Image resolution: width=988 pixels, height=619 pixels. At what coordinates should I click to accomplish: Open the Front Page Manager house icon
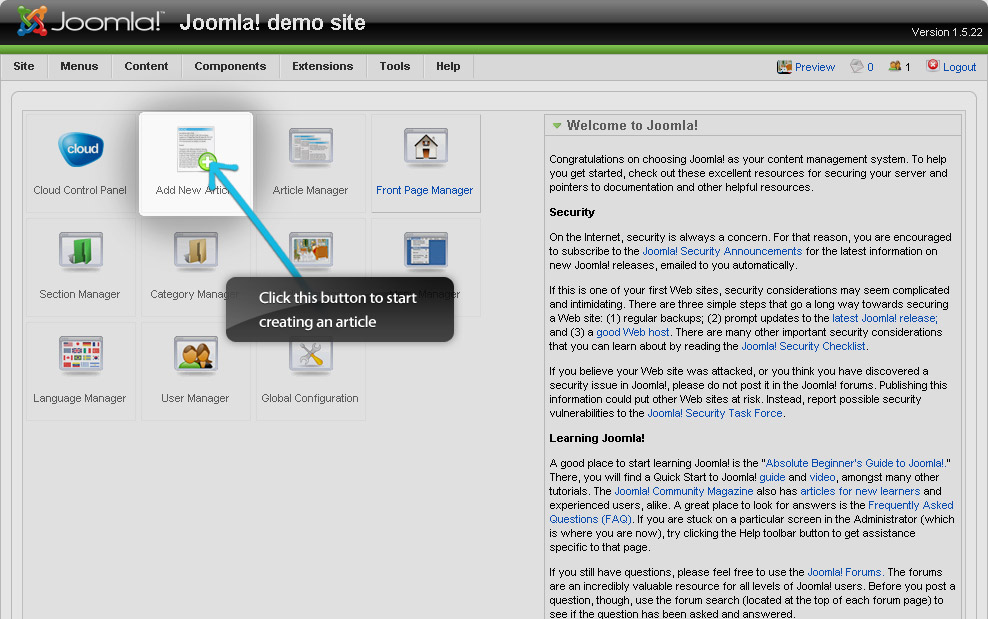[426, 148]
